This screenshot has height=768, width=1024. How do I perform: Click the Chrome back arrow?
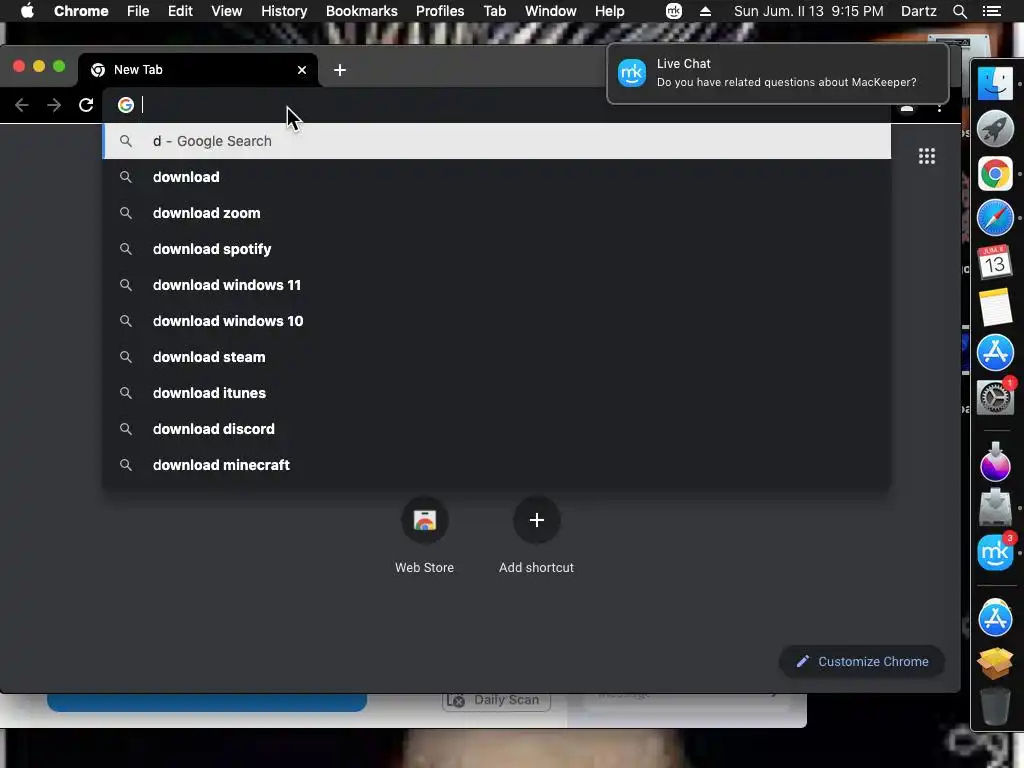[x=22, y=105]
